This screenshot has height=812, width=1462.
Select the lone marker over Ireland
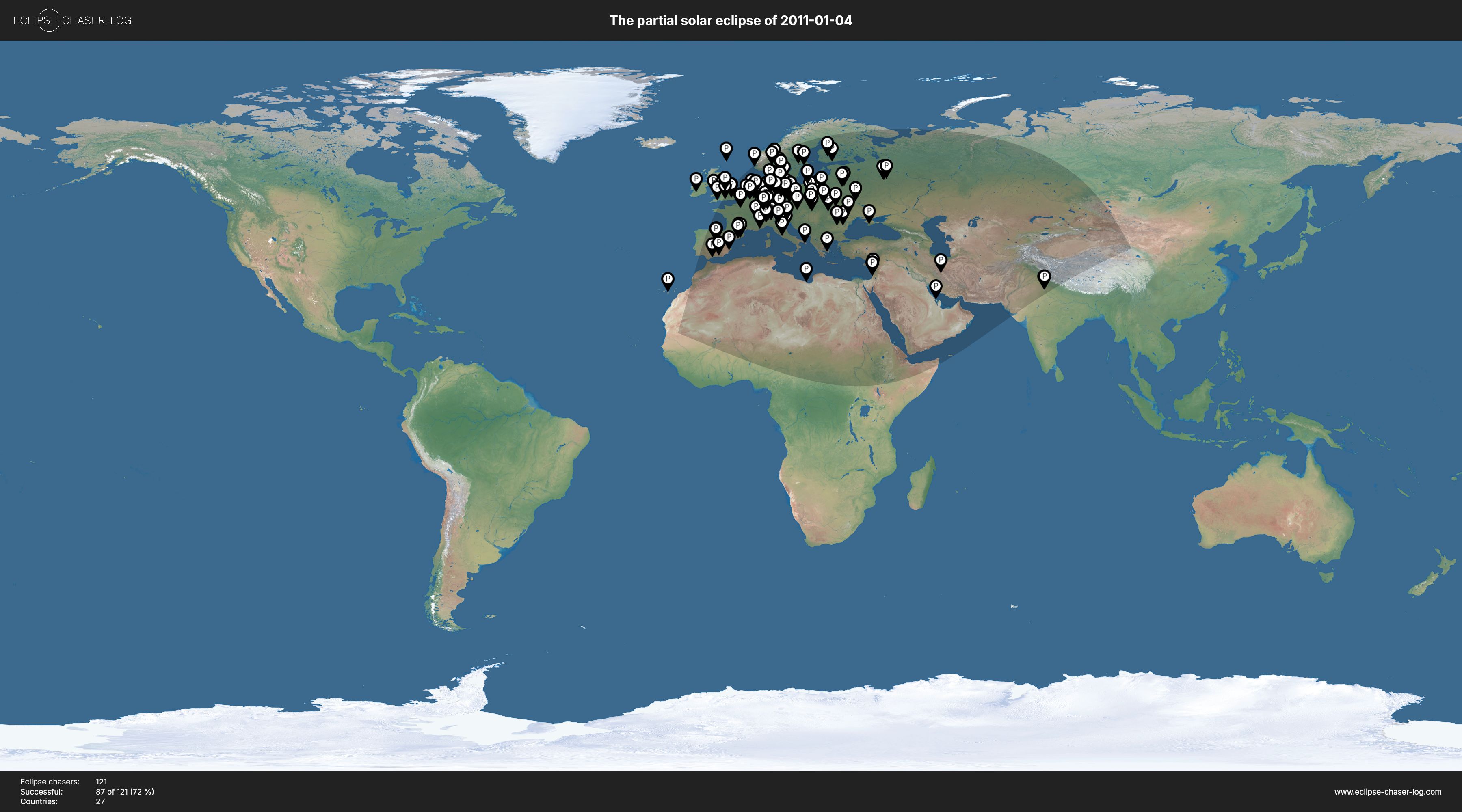696,181
